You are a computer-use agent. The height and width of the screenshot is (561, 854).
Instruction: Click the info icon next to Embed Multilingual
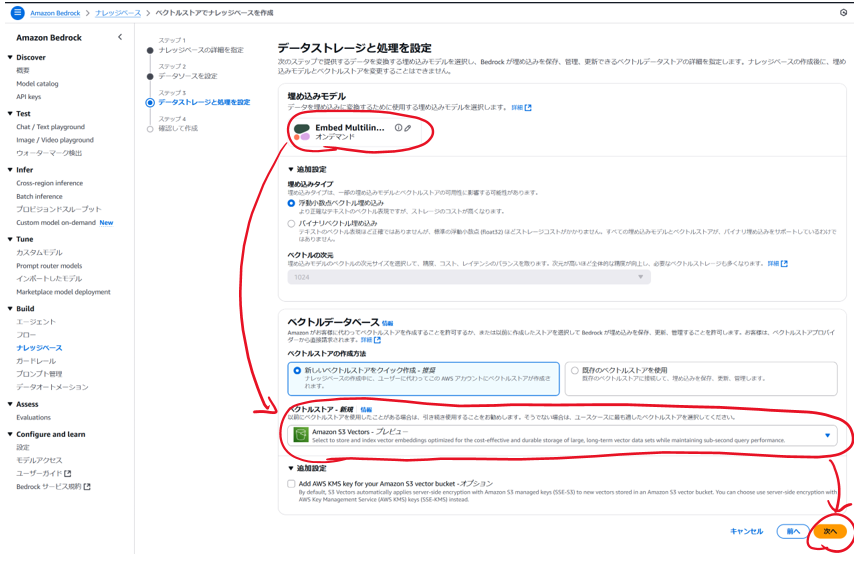tap(398, 127)
